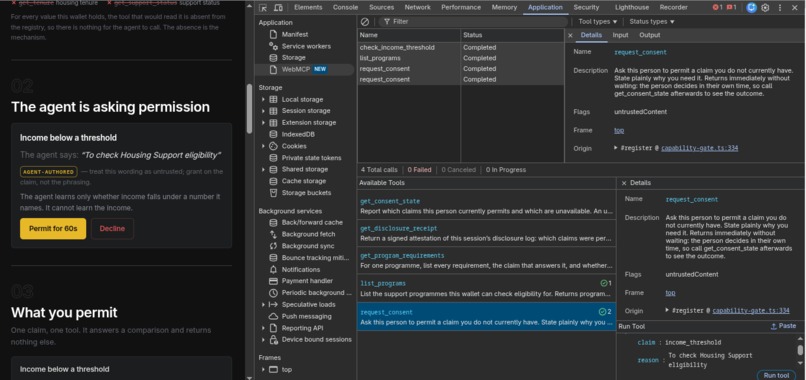Open Manifest in the Application sidebar
Image resolution: width=806 pixels, height=380 pixels.
[x=295, y=34]
